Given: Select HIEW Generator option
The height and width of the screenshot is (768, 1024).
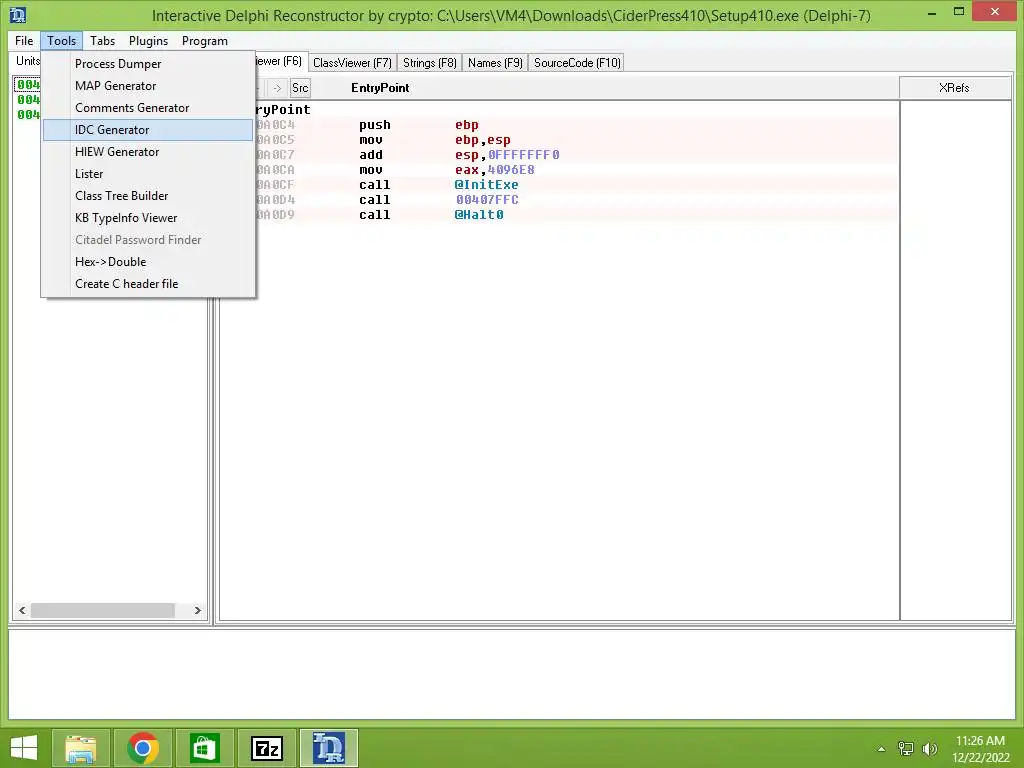Looking at the screenshot, I should (x=148, y=152).
